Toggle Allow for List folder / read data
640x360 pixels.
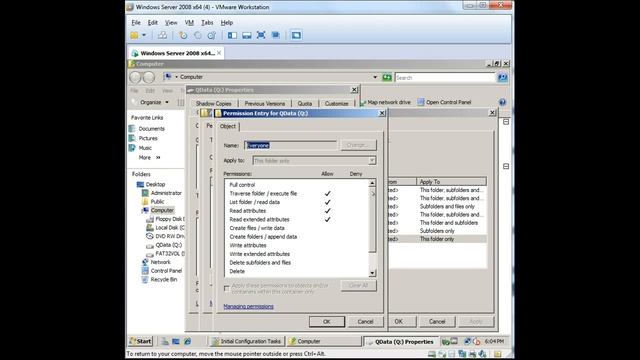pyautogui.click(x=327, y=202)
